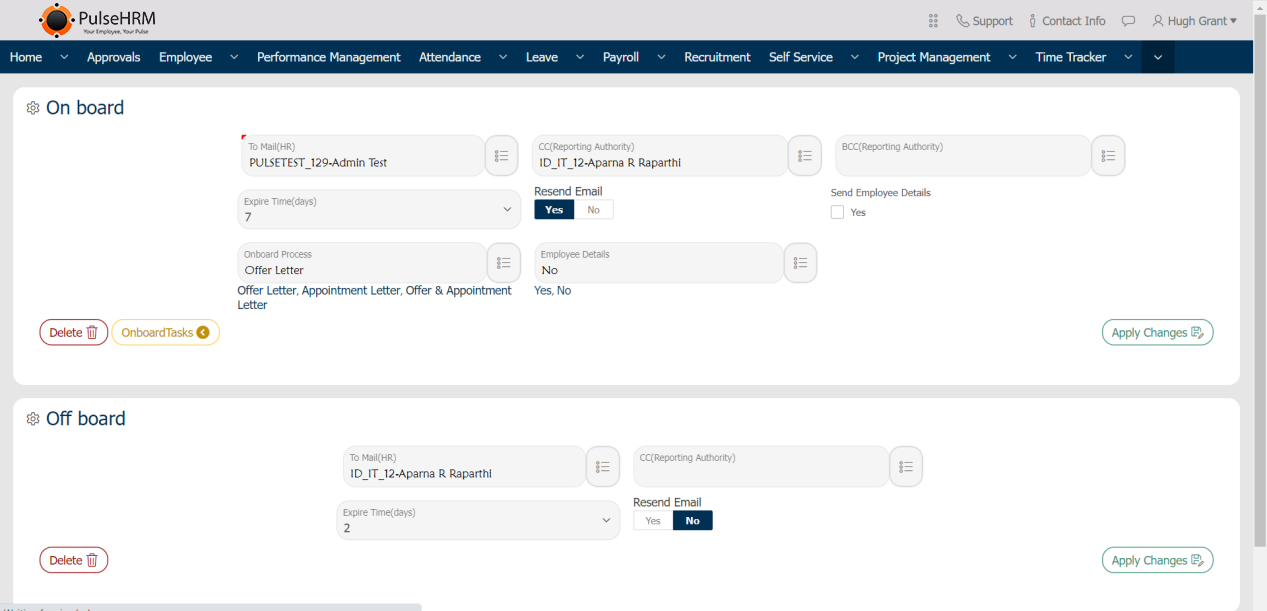The image size is (1267, 611).
Task: Expand Off board Expire Time(days) dropdown
Action: tap(478, 521)
